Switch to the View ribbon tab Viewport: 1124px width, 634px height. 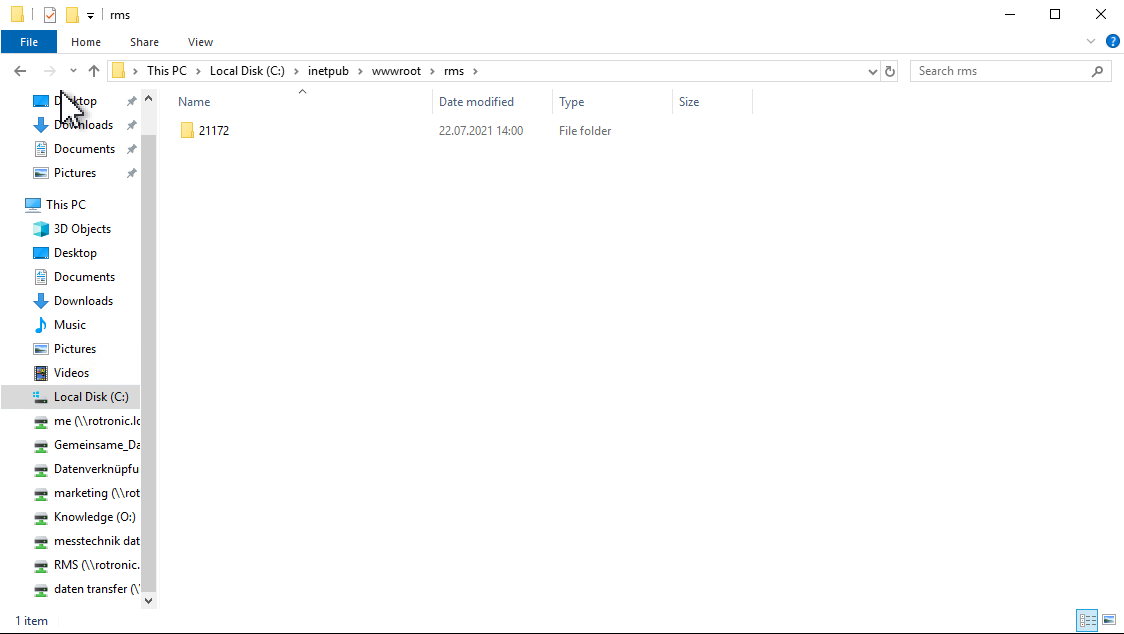[x=200, y=42]
